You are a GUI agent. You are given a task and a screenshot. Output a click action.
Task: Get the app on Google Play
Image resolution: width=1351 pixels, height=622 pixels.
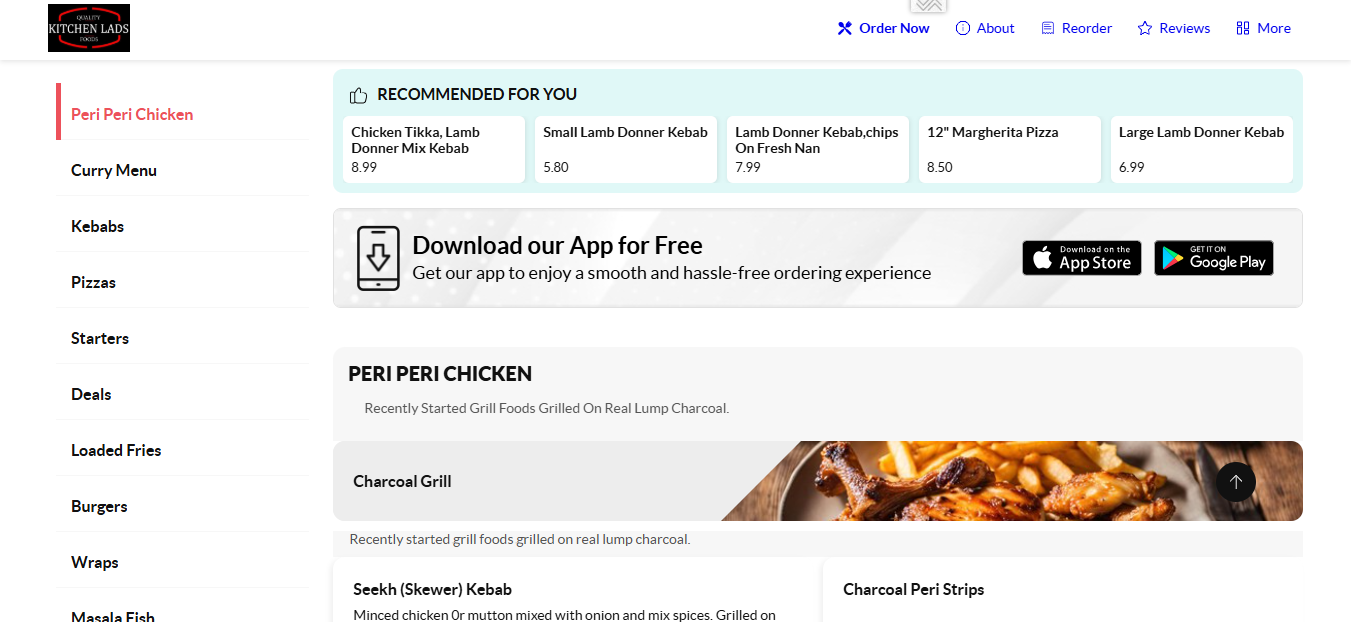1214,258
